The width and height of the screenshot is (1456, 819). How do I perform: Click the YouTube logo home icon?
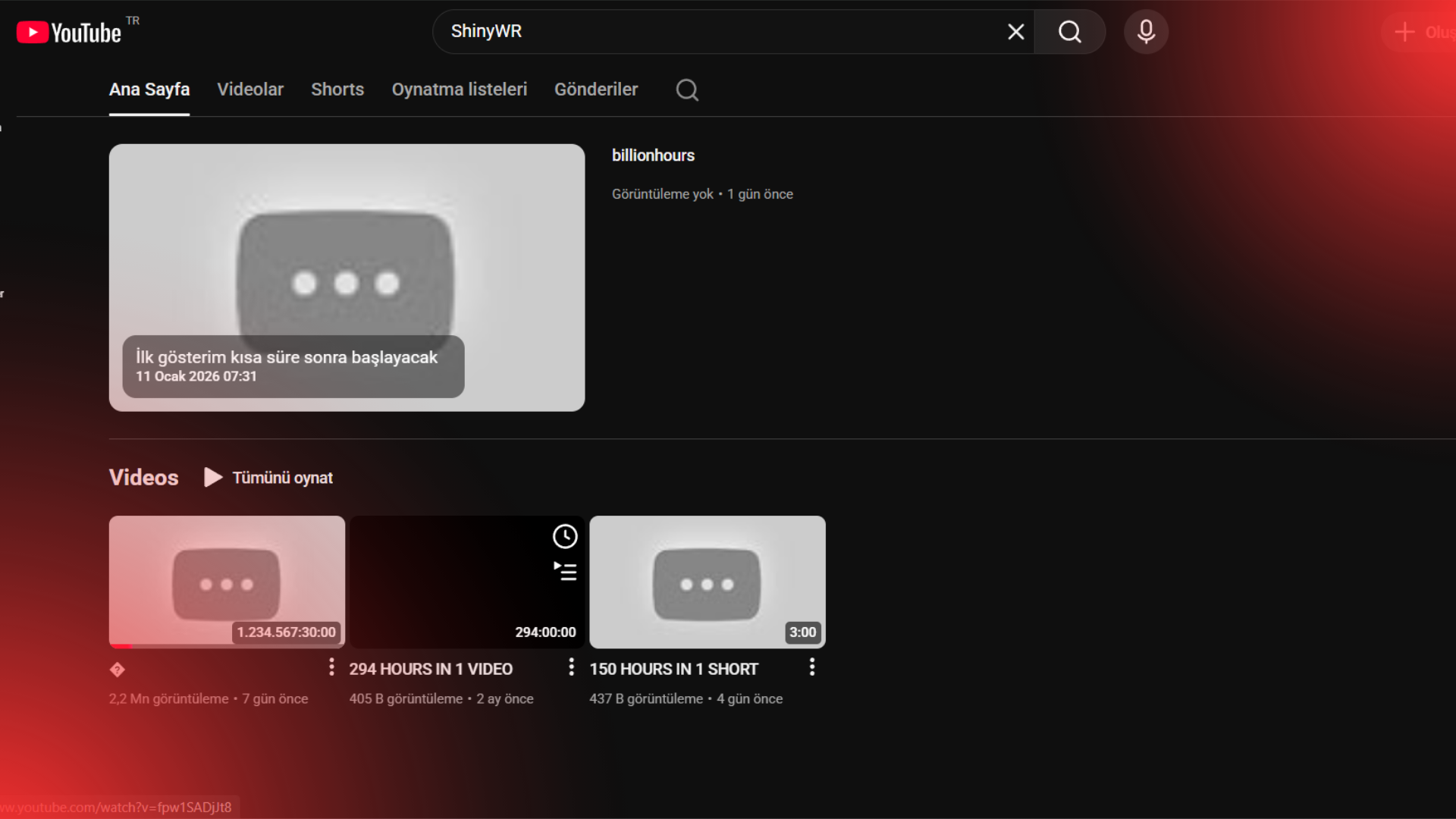(69, 33)
